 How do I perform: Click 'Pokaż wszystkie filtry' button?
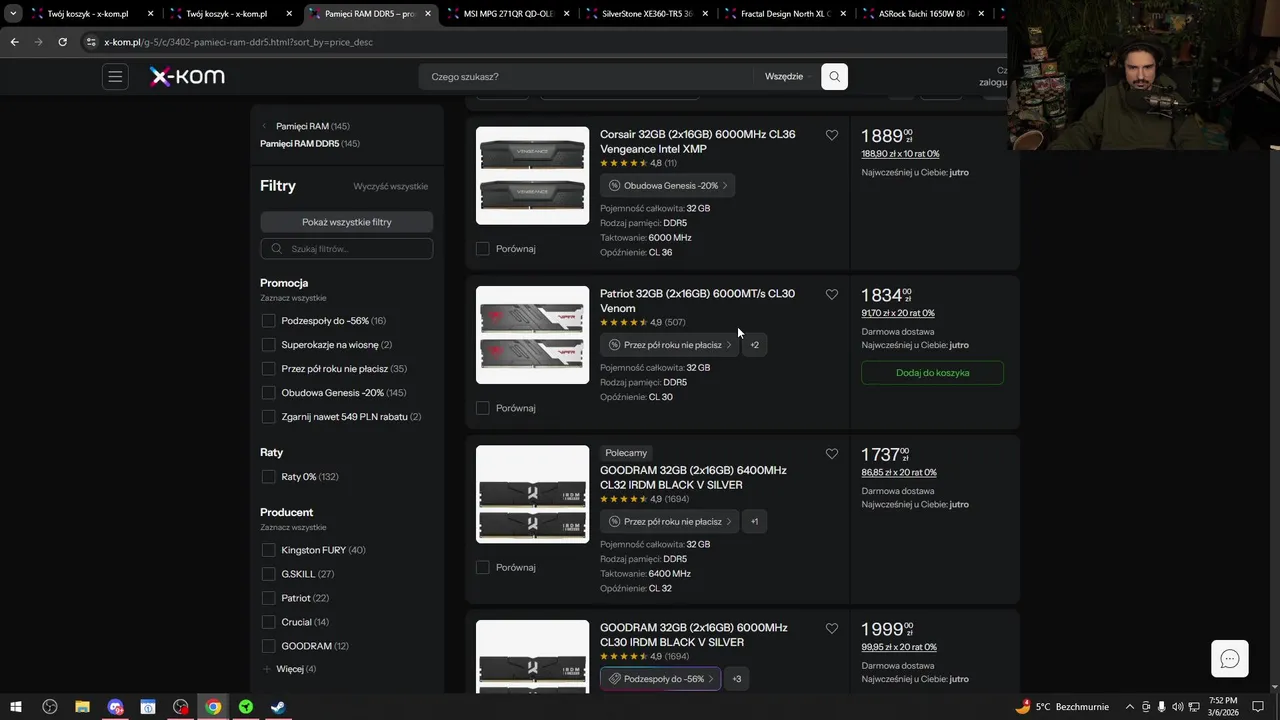click(x=346, y=222)
